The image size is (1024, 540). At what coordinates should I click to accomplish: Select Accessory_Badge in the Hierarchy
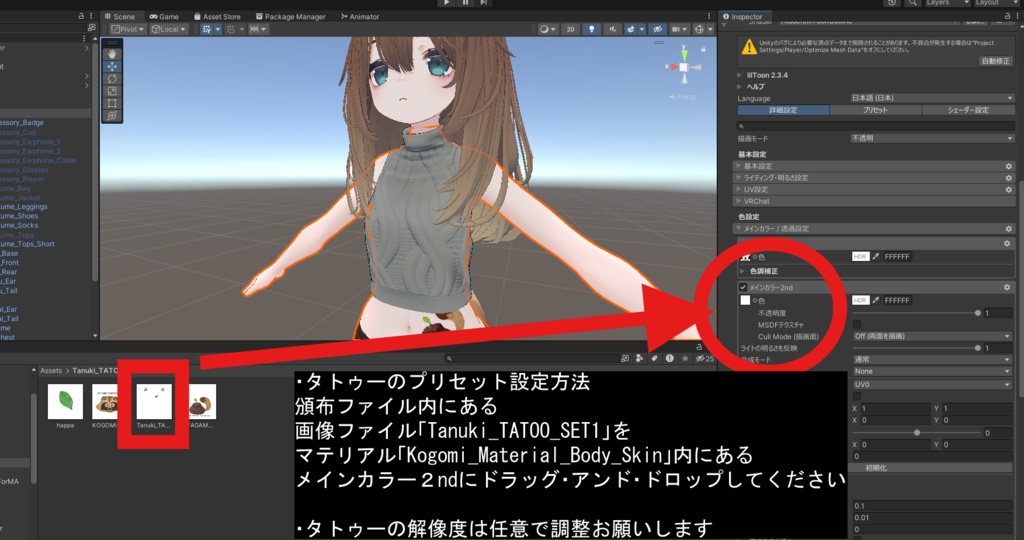click(22, 123)
